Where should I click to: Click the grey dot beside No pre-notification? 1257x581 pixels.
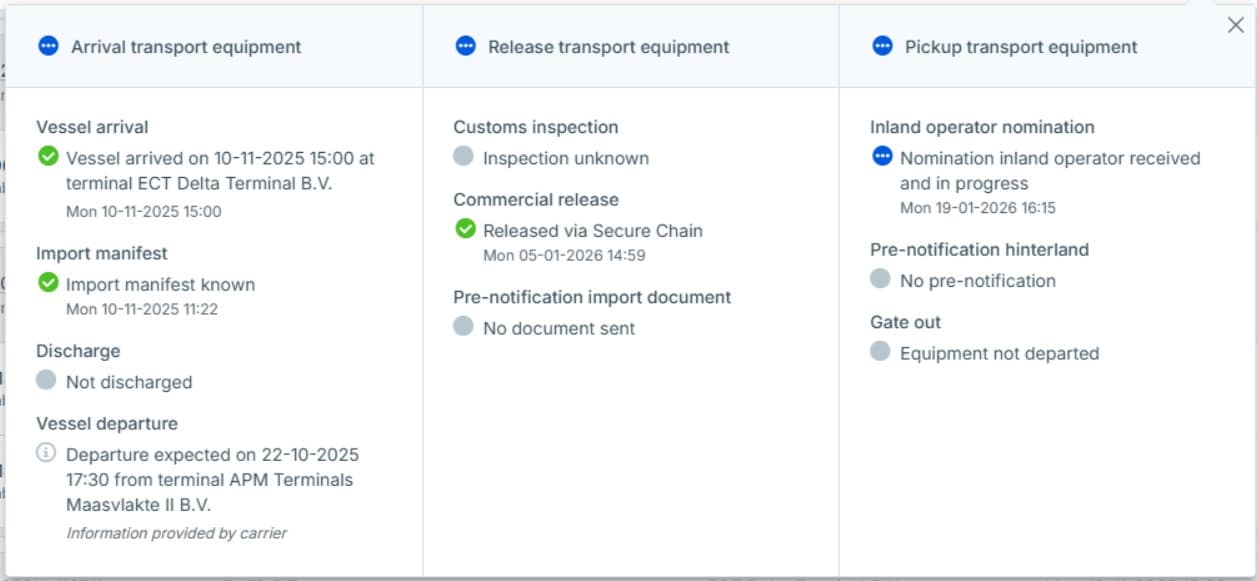(x=880, y=279)
